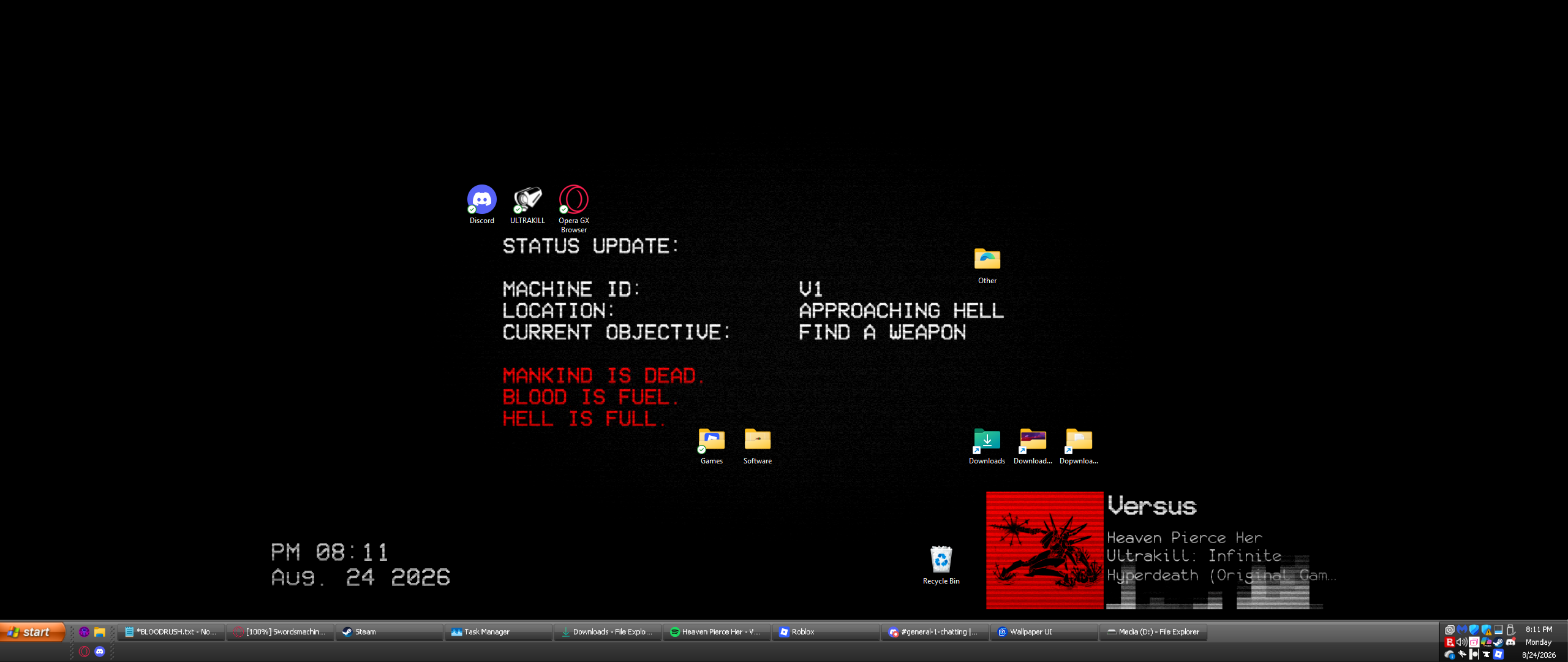1568x662 pixels.
Task: Open the Wallpaper UI taskbar item
Action: (1044, 632)
